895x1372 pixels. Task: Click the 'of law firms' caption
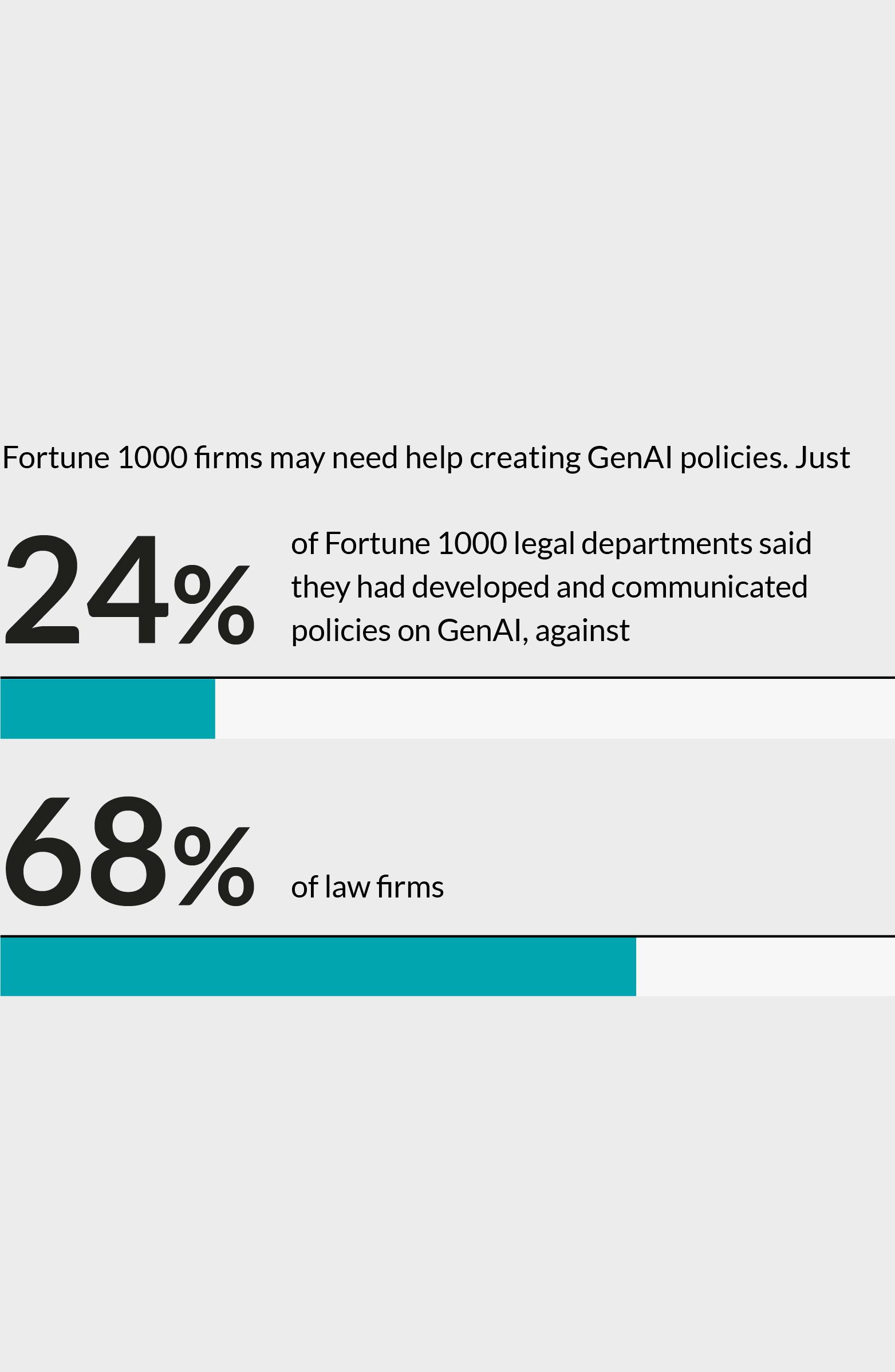click(x=368, y=887)
